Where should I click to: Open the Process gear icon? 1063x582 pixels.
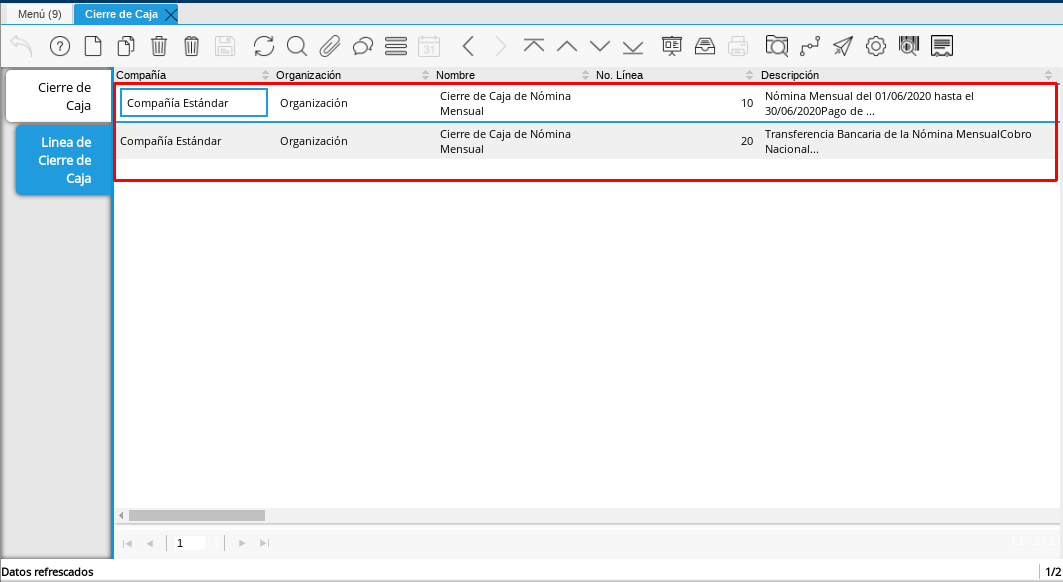point(876,46)
